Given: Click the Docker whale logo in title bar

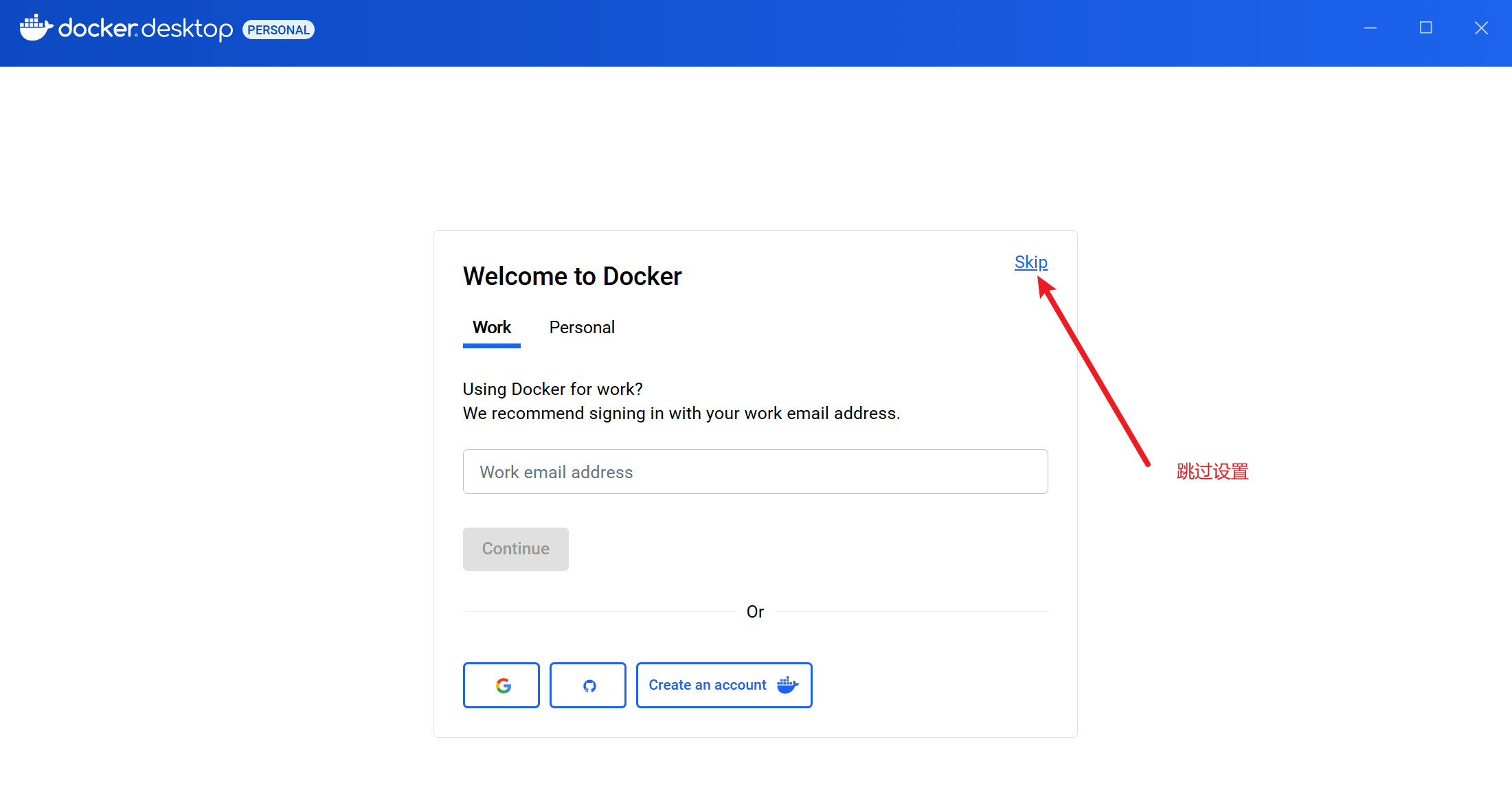Looking at the screenshot, I should tap(36, 28).
